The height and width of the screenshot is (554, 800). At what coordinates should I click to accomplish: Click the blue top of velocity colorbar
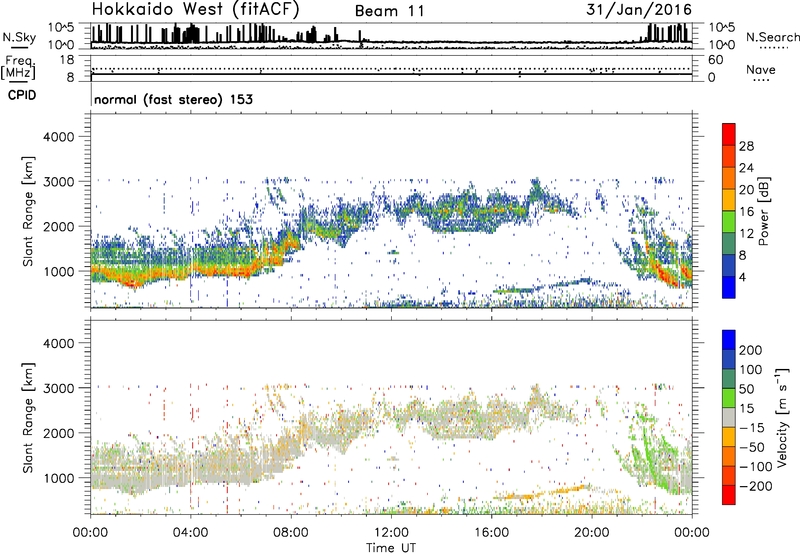pyautogui.click(x=729, y=340)
